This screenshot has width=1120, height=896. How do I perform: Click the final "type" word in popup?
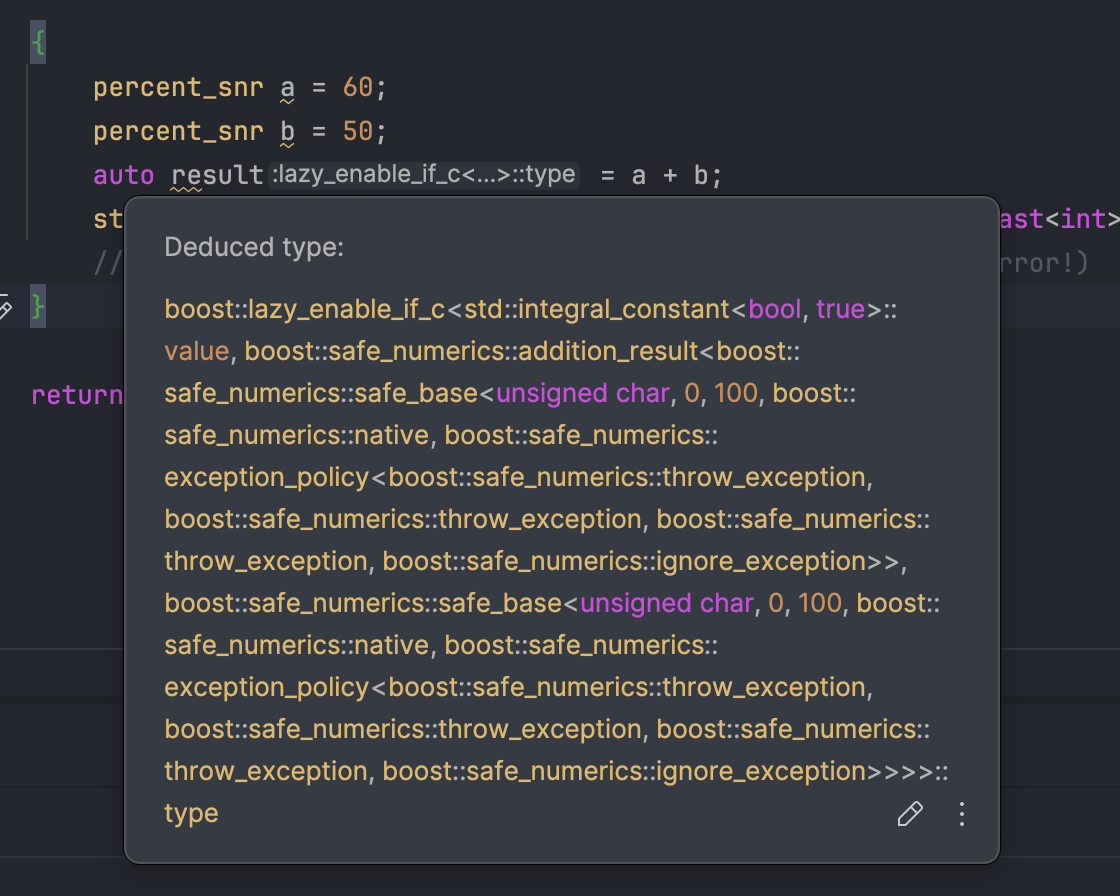tap(191, 814)
